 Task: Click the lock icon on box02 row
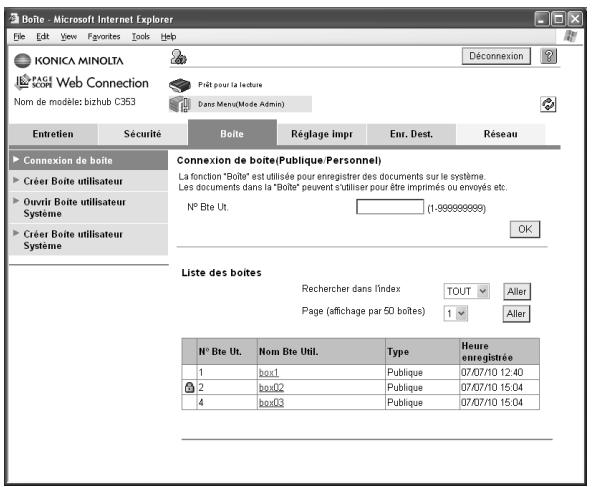point(190,387)
